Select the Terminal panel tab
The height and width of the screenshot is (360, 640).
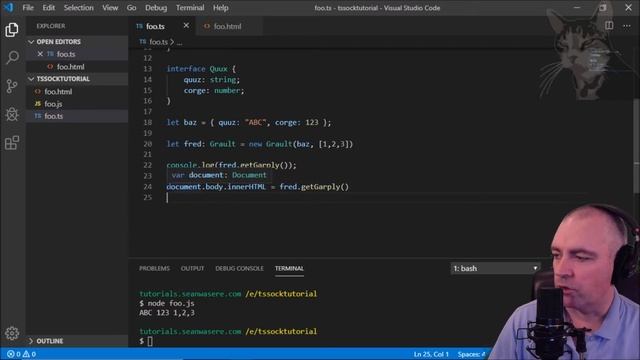[289, 268]
